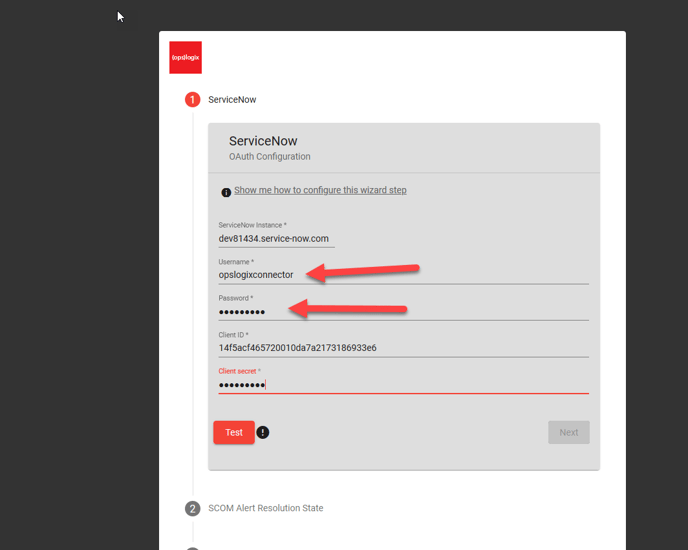
Task: Click the exclamation icon next to Test
Action: (x=263, y=432)
